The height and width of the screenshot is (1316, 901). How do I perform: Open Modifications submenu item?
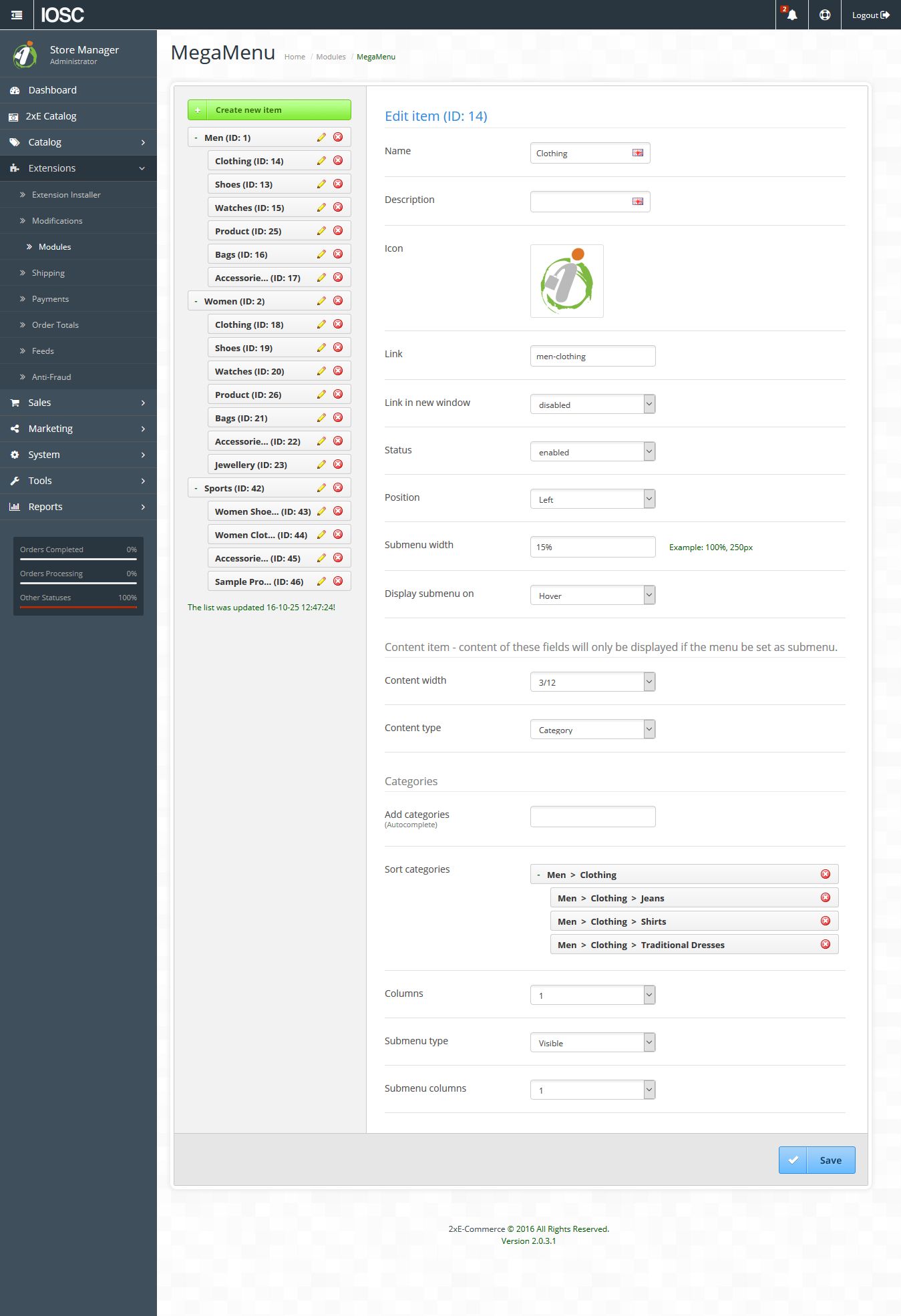(x=78, y=220)
